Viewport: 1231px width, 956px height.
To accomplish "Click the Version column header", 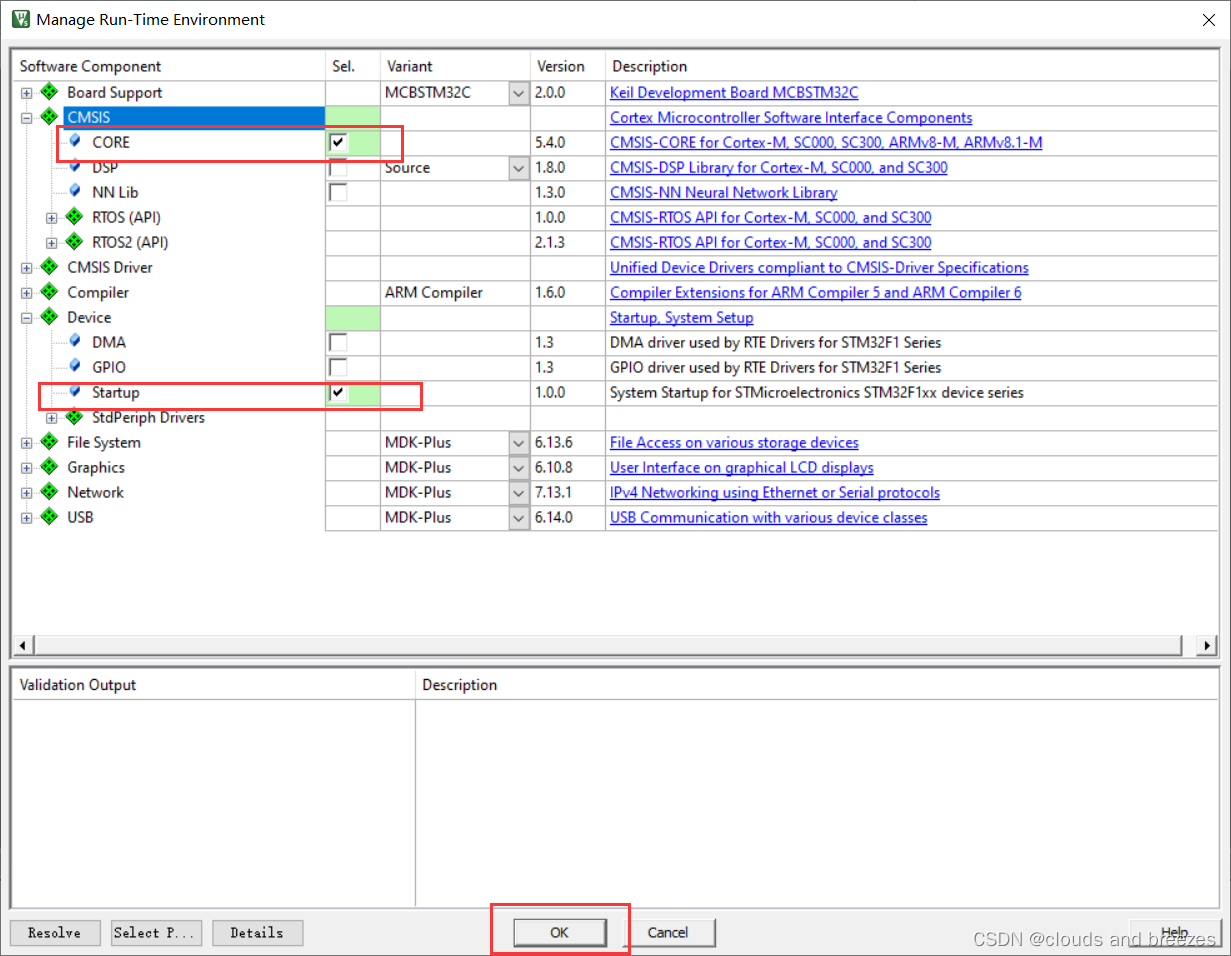I will pyautogui.click(x=568, y=66).
